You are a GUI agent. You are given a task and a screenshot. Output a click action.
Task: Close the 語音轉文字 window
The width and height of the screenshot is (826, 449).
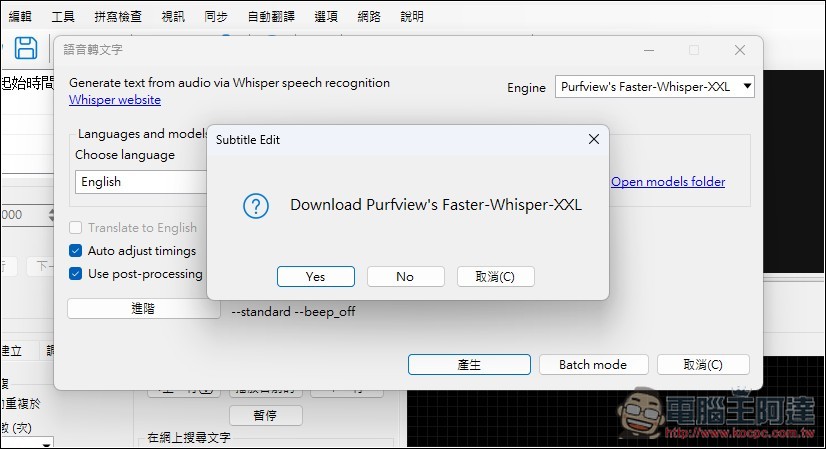[x=740, y=50]
